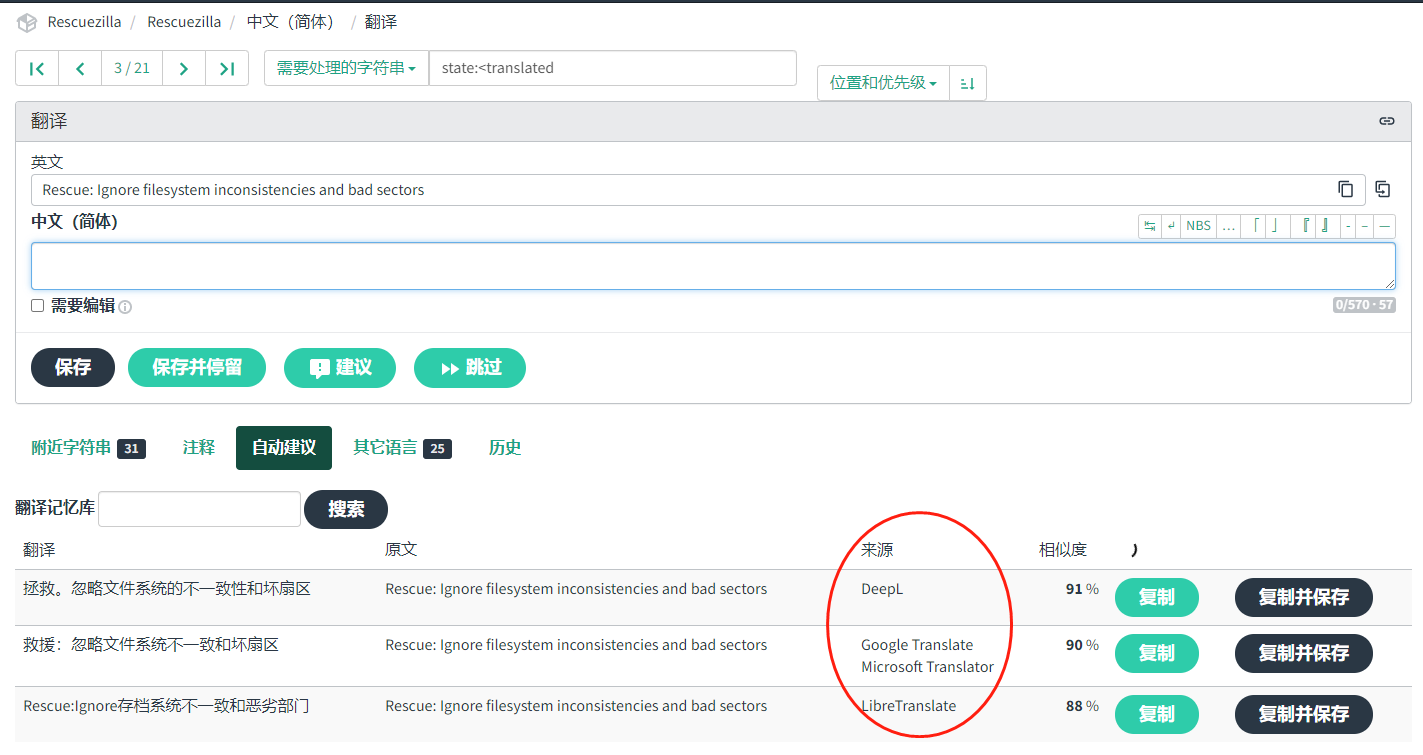Insert a non-breaking space using NBS button
This screenshot has width=1423, height=755.
click(x=1198, y=225)
